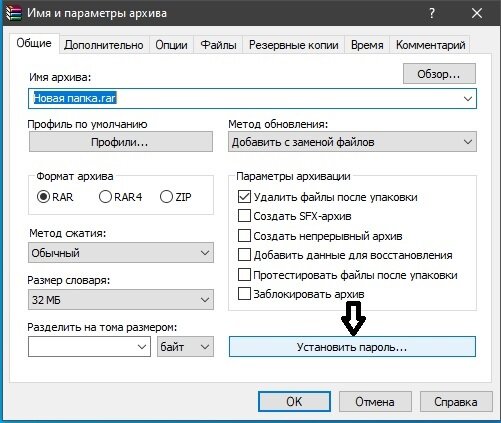Confirm with the OK button
The image size is (501, 423).
tap(294, 402)
